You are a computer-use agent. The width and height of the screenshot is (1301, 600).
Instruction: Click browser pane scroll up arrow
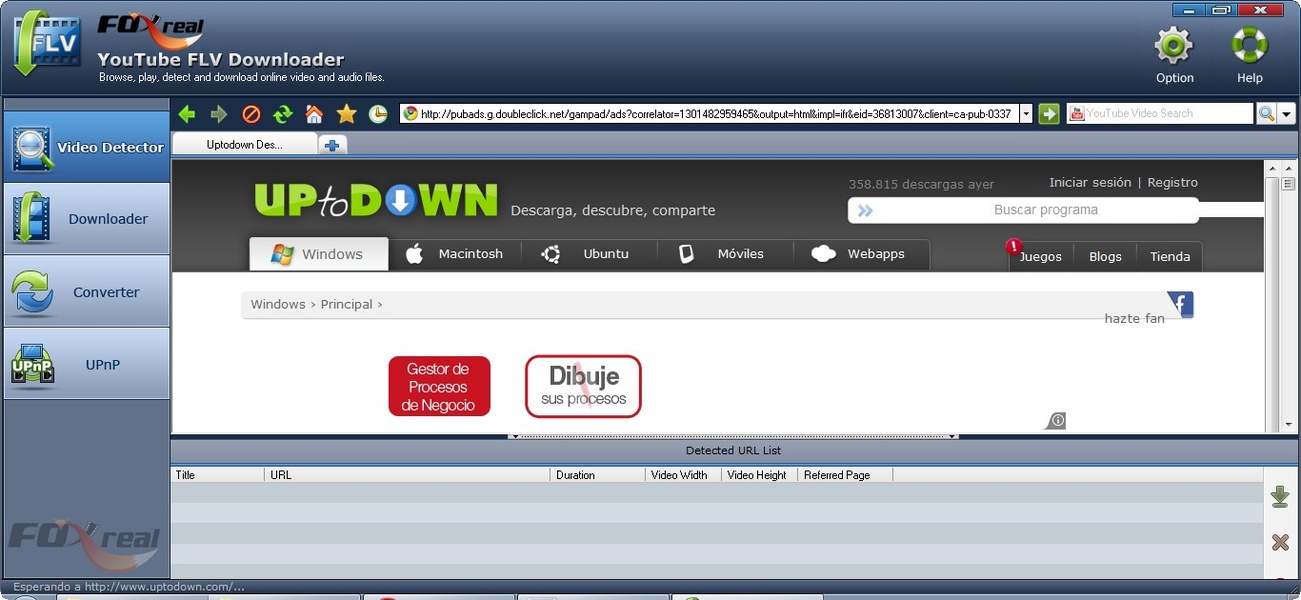pos(1289,169)
